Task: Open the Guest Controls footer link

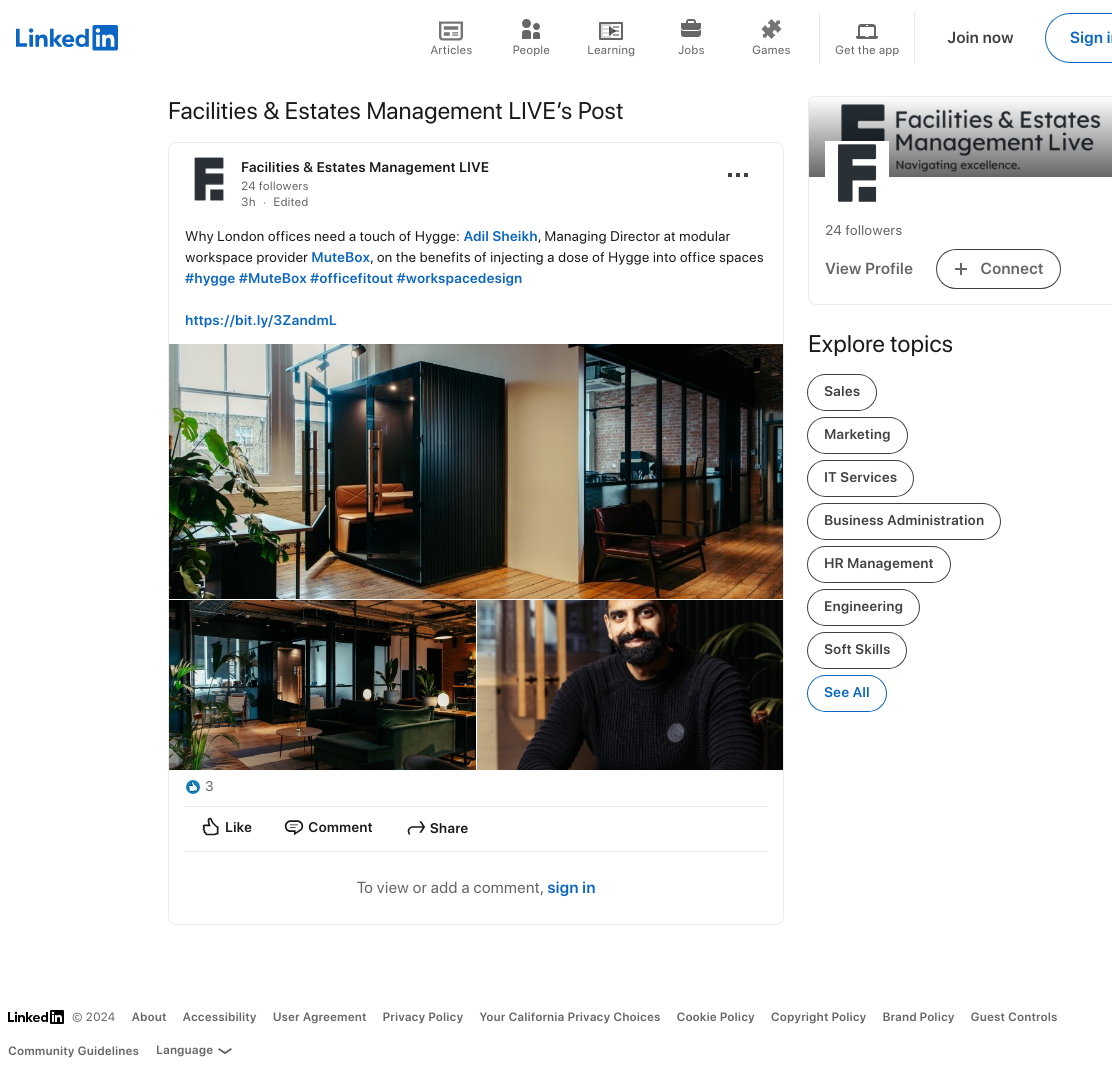Action: (1013, 1017)
